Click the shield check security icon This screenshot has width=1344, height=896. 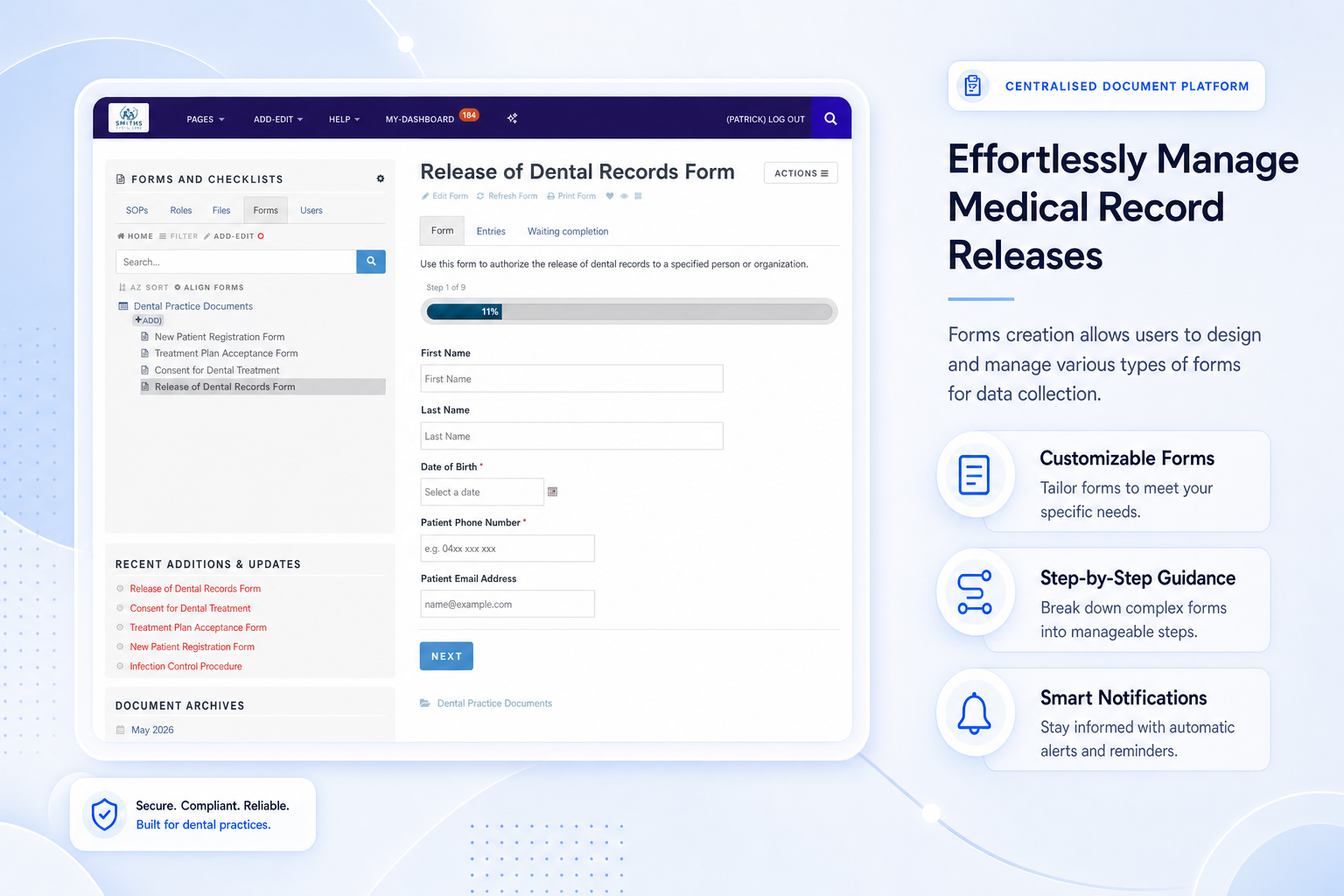(x=104, y=814)
